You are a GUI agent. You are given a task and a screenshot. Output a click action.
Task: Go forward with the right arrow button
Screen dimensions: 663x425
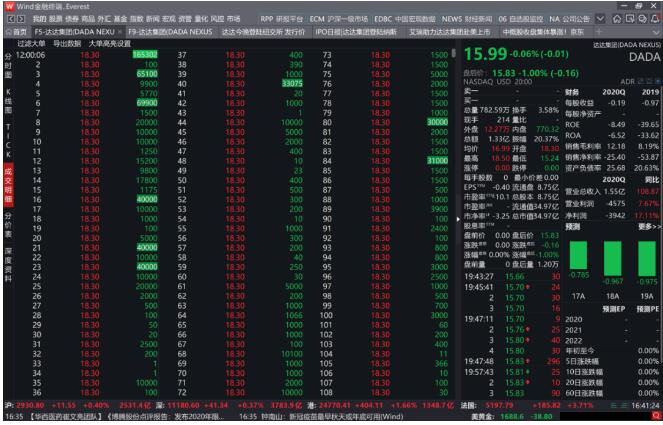coord(21,19)
